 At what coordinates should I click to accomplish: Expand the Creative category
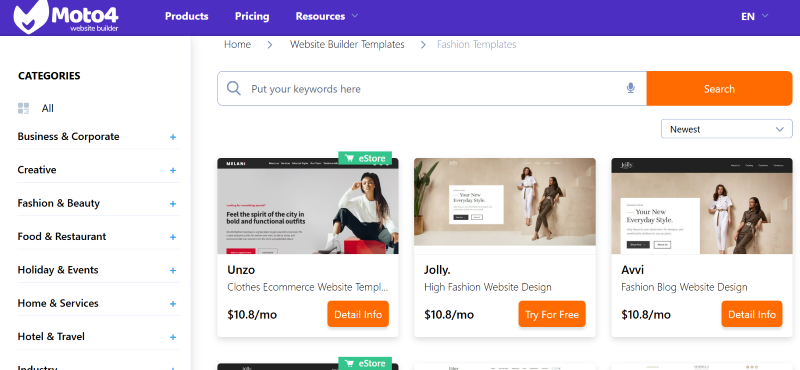click(x=173, y=170)
